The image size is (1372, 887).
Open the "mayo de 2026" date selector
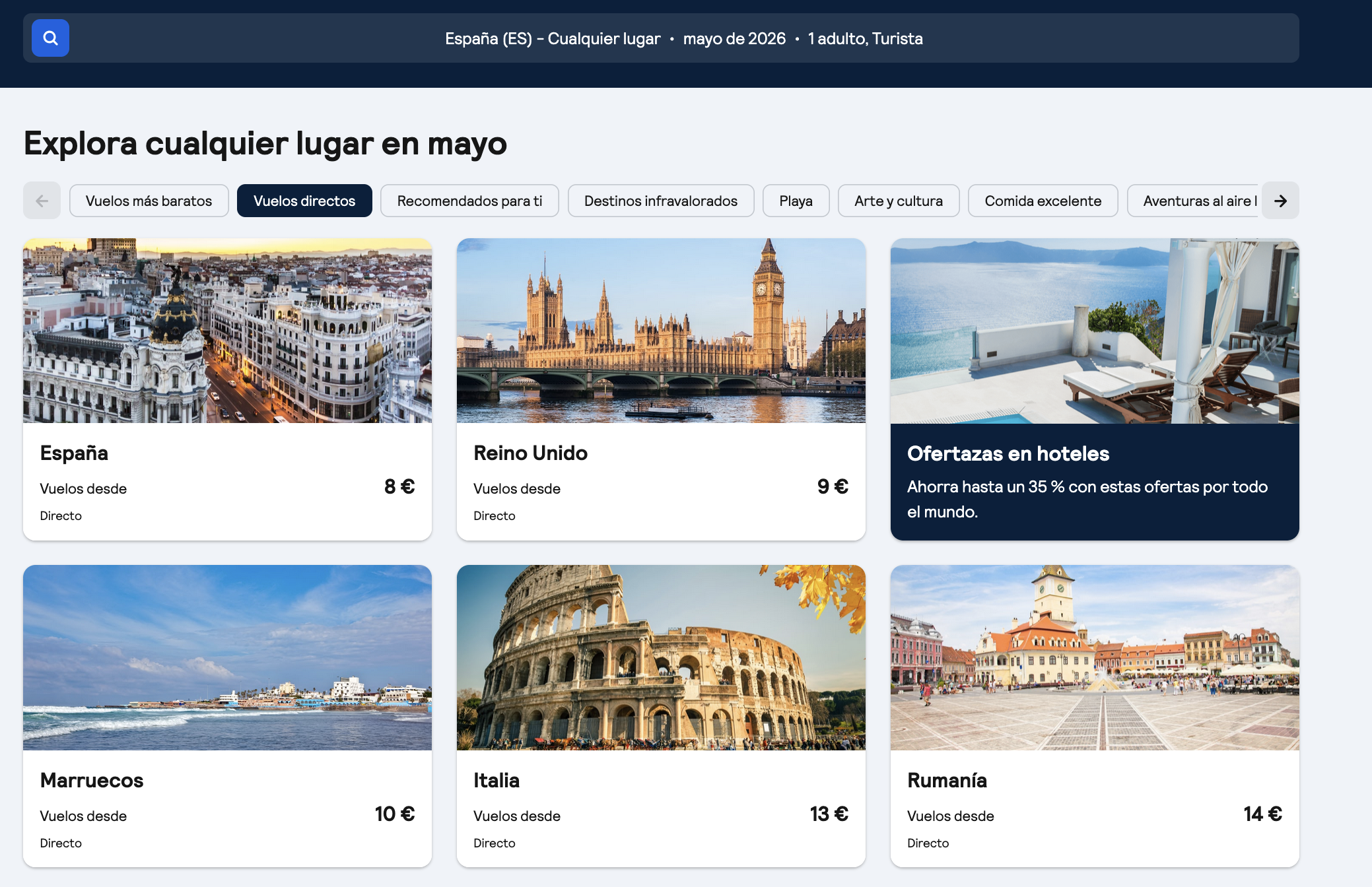(x=734, y=38)
